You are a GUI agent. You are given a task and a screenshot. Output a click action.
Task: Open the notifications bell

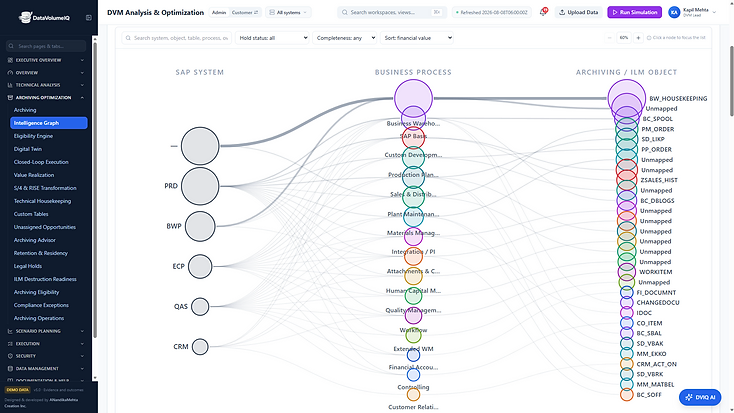(543, 12)
